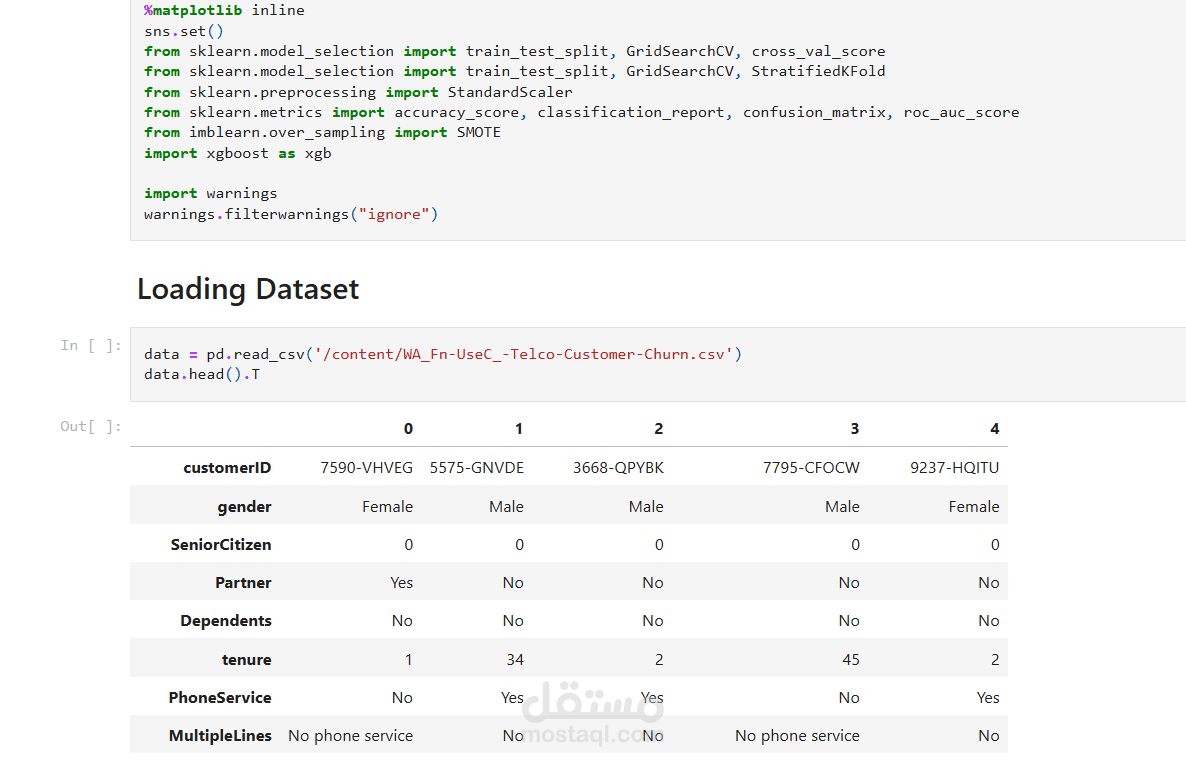This screenshot has width=1186, height=762.
Task: Click the tenure value 34 in column 1
Action: coord(514,659)
